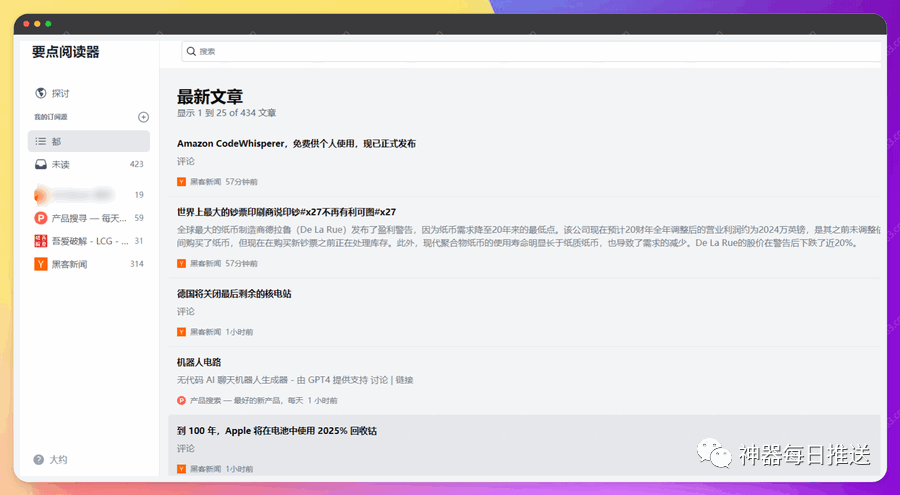Click the 314 count next to 黑客新闻
The image size is (900, 495).
(137, 264)
